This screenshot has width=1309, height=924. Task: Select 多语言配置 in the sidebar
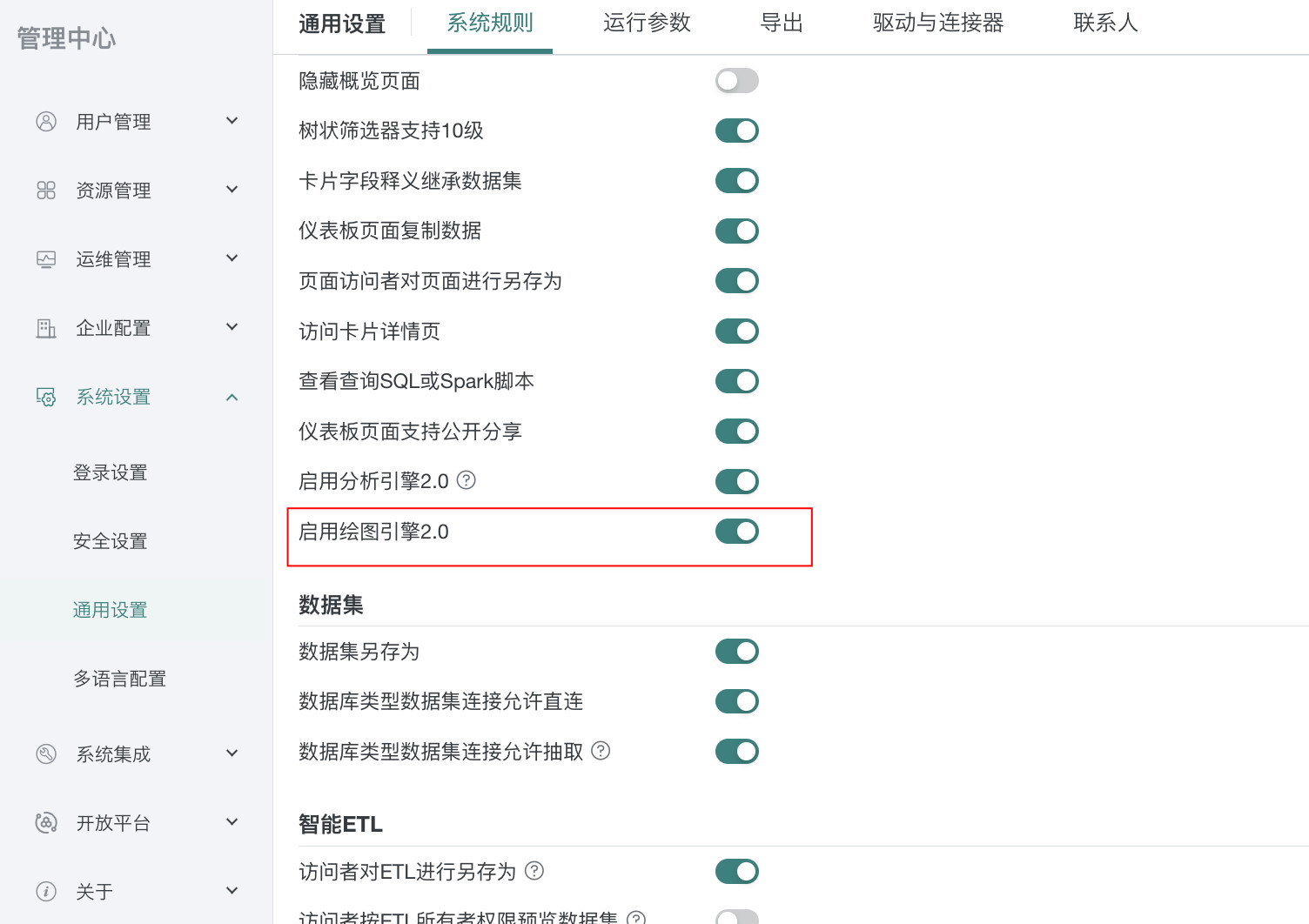(x=120, y=680)
